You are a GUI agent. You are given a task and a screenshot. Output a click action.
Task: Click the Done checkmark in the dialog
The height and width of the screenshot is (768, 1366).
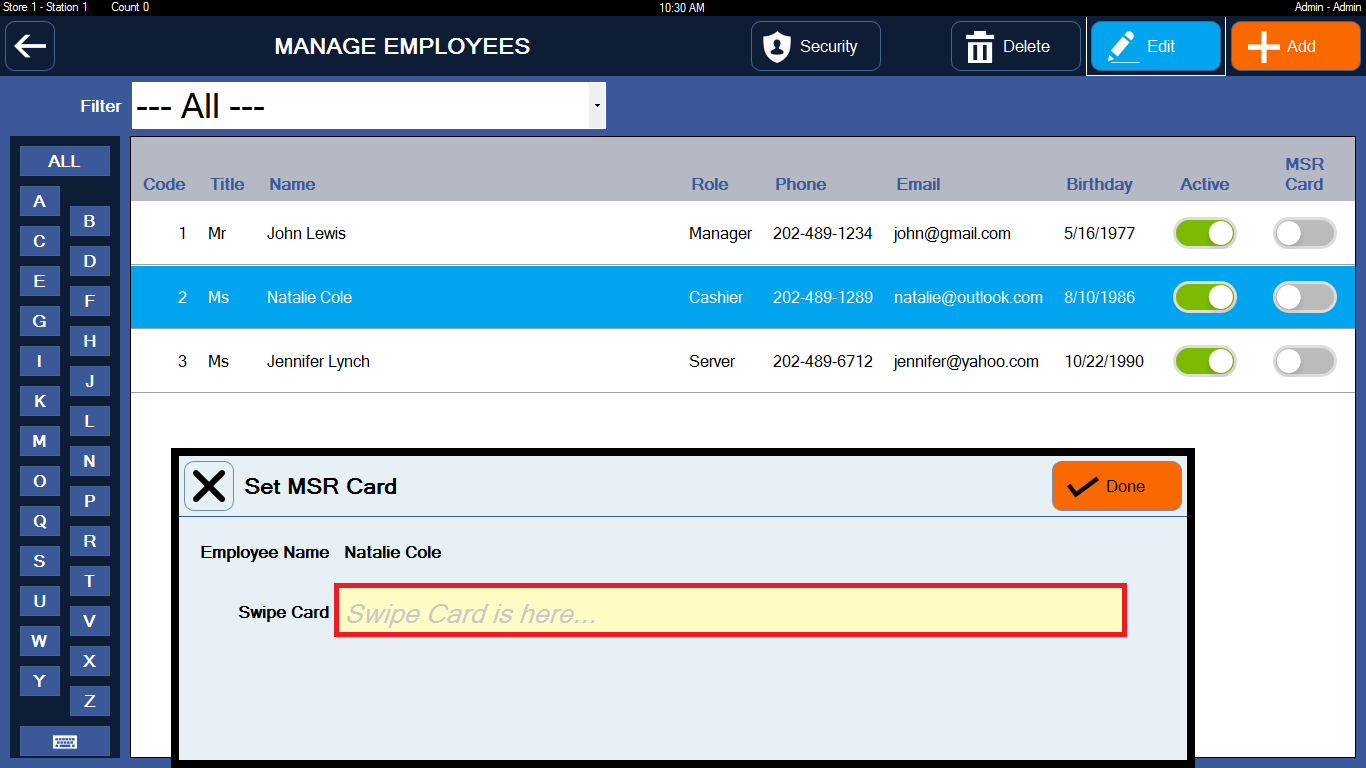point(1116,485)
